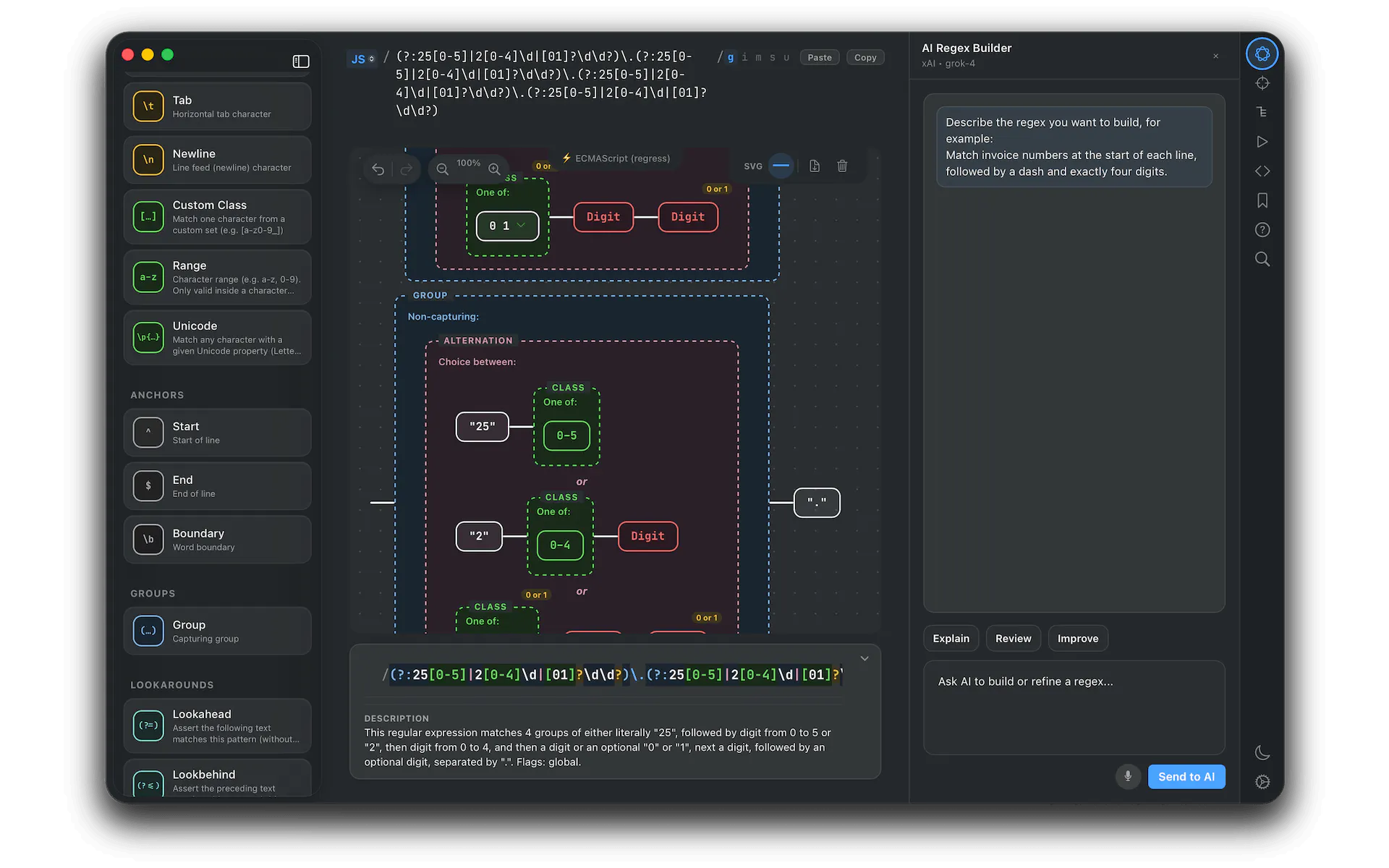This screenshot has width=1389, height=868.
Task: Click the search magnifier icon in right sidebar
Action: 1262,259
